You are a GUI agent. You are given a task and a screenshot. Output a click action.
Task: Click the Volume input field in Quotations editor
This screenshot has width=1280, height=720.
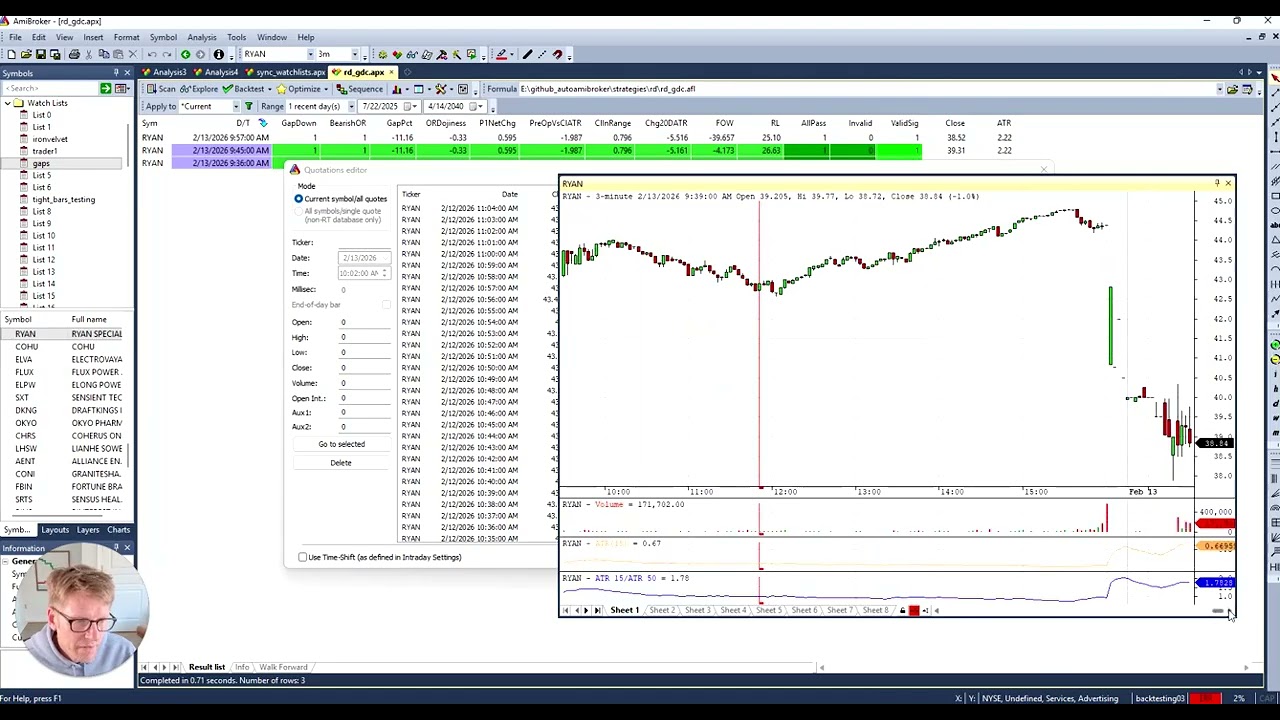point(364,383)
